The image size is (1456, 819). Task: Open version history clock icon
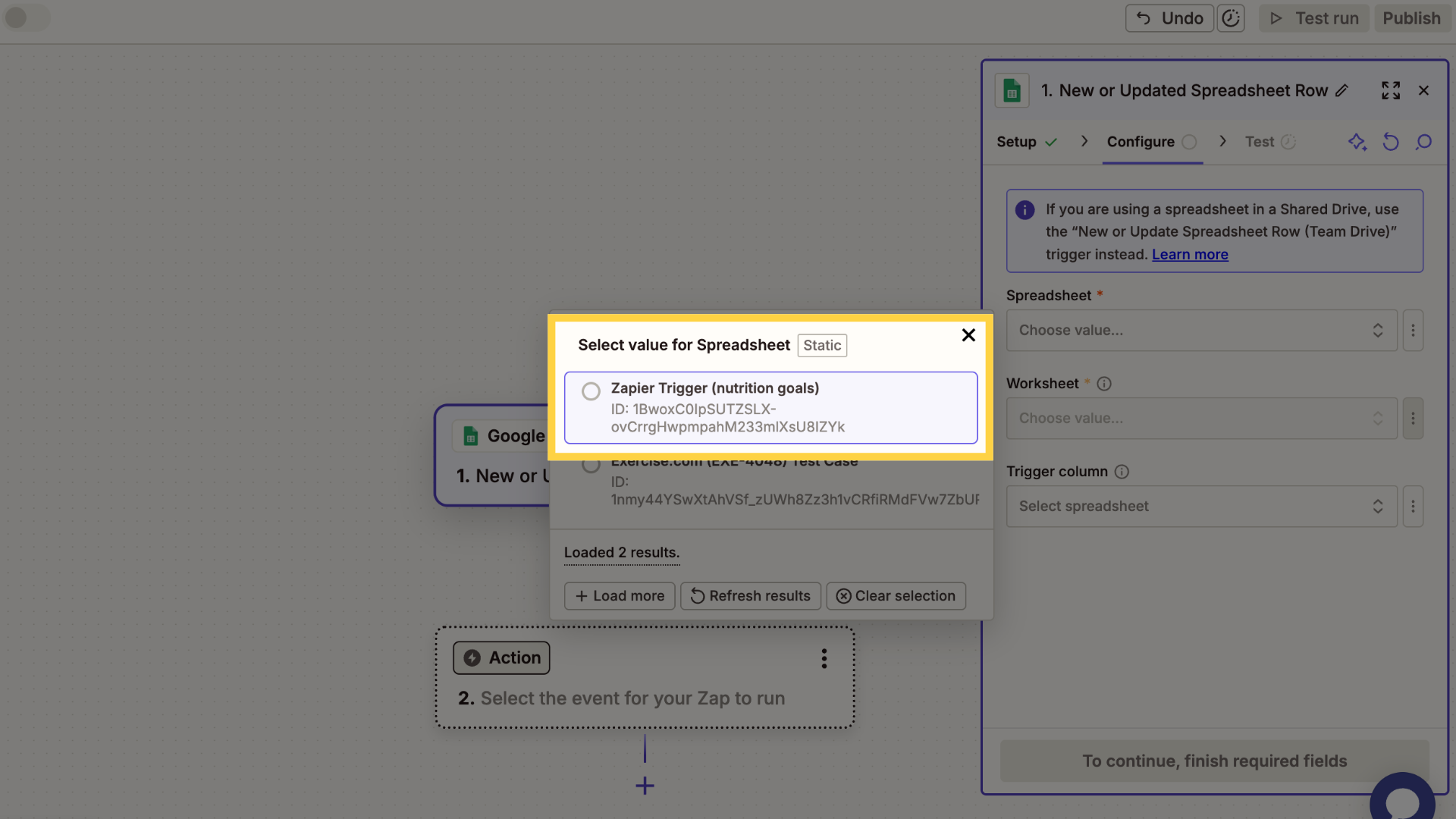point(1231,18)
